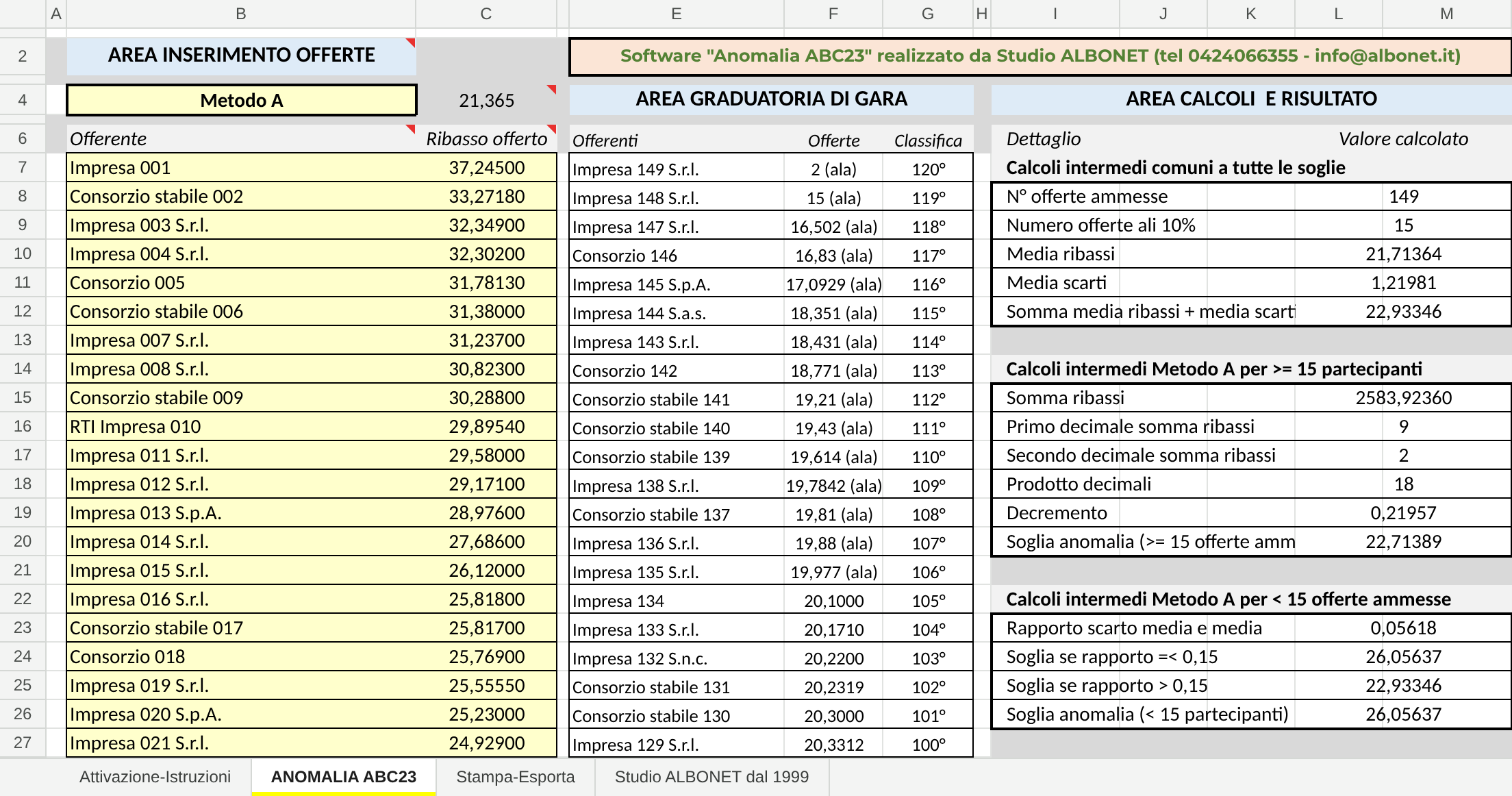Select the Metodo A cell
This screenshot has height=796, width=1512.
(x=241, y=100)
